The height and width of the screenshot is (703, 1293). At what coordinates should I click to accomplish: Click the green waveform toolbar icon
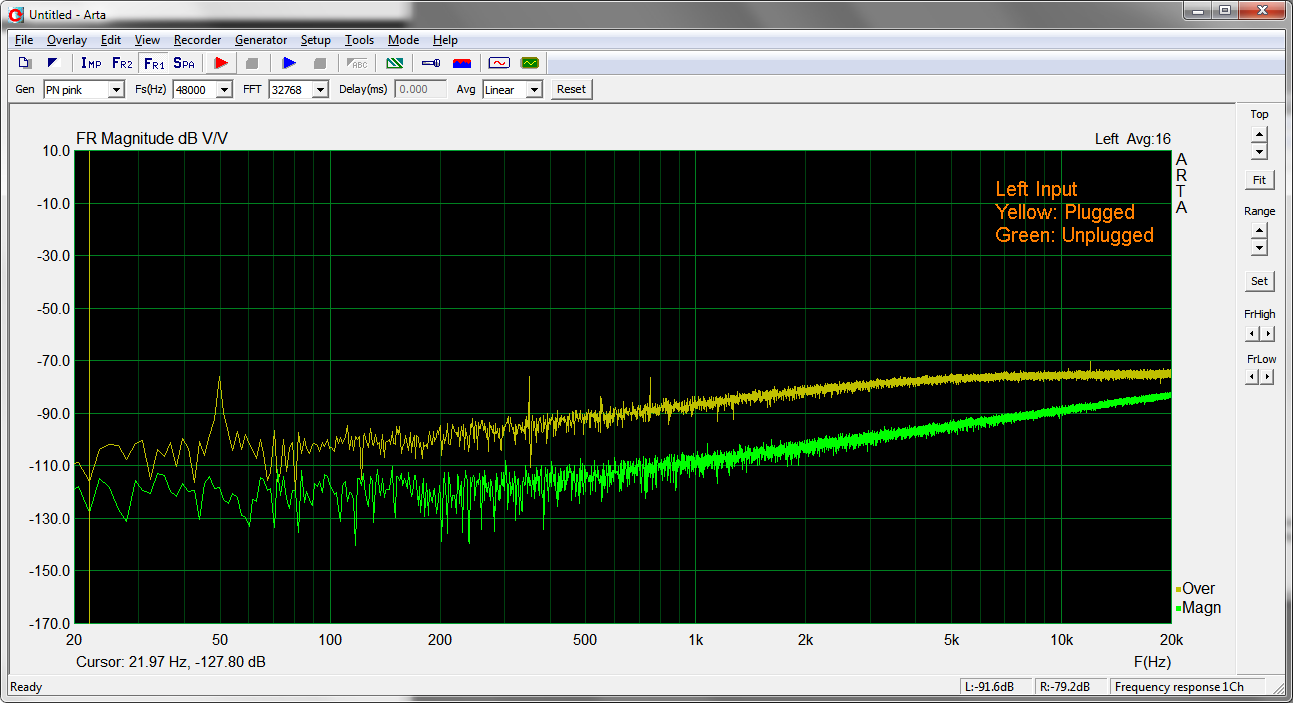pos(529,63)
